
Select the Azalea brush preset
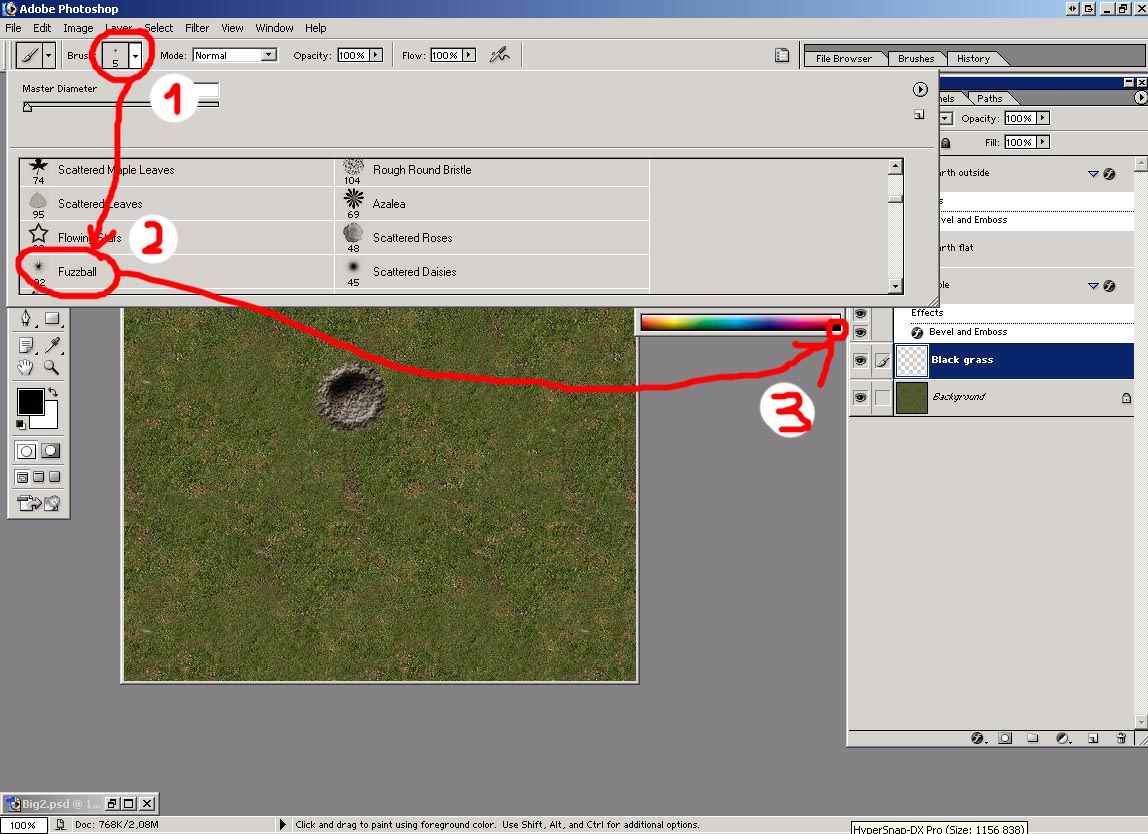point(389,204)
